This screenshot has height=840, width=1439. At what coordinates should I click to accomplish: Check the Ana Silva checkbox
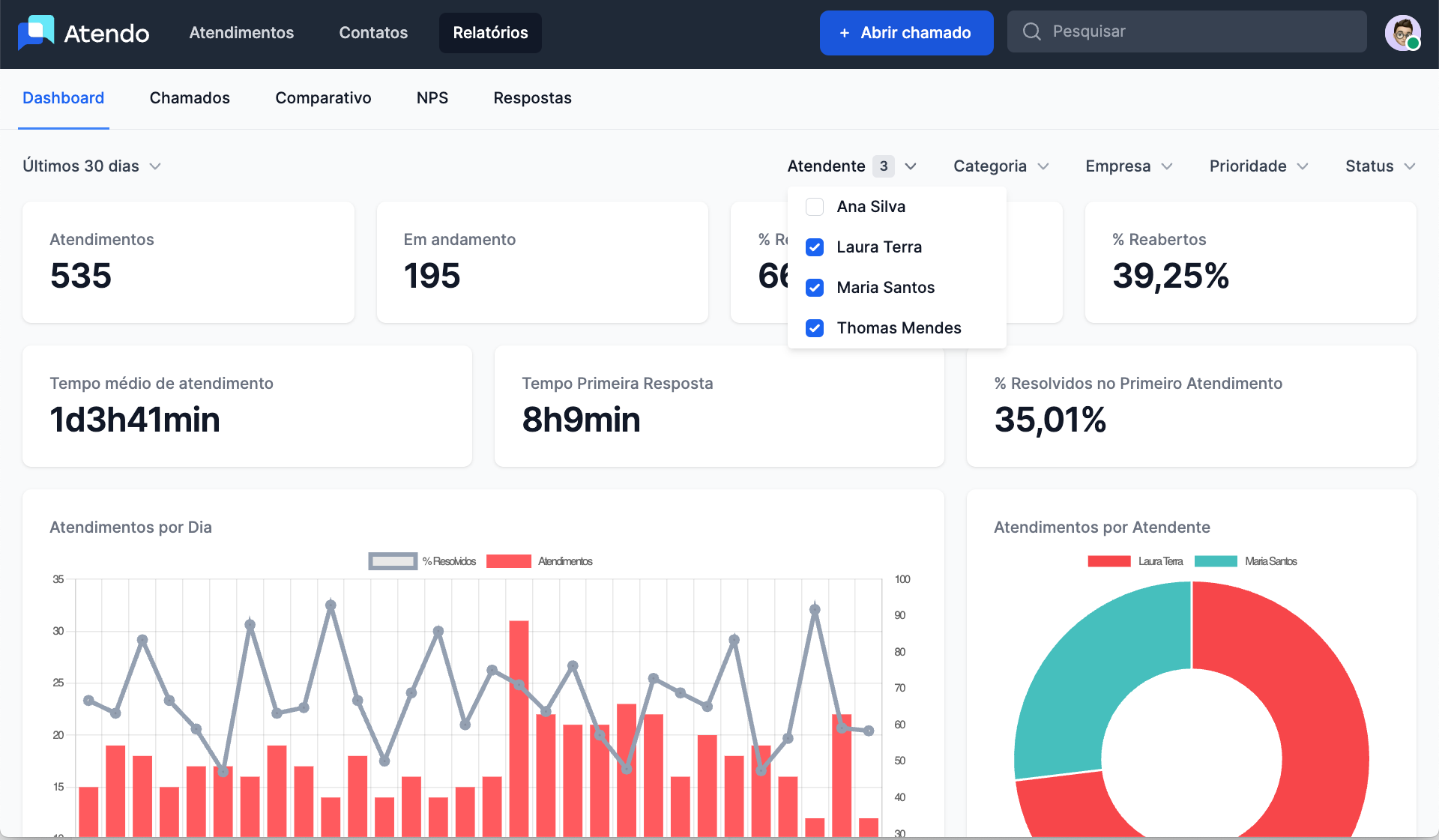pyautogui.click(x=815, y=207)
